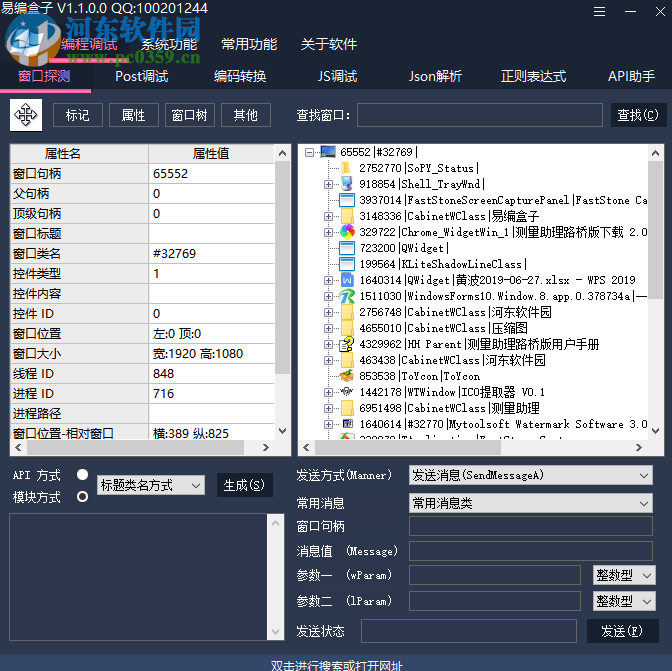Click the crosshair window-picker tool icon
672x671 pixels.
pos(26,115)
